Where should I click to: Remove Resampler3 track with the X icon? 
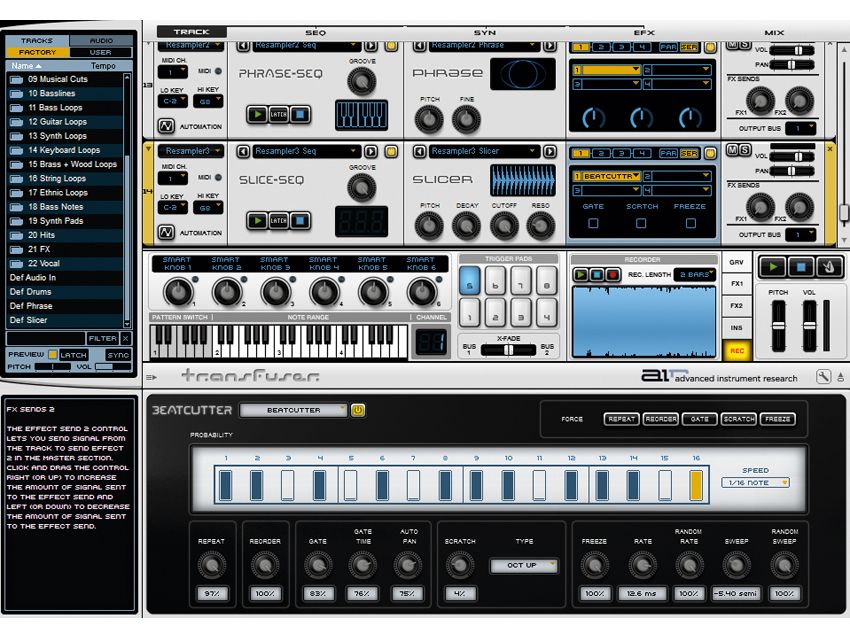click(x=830, y=148)
